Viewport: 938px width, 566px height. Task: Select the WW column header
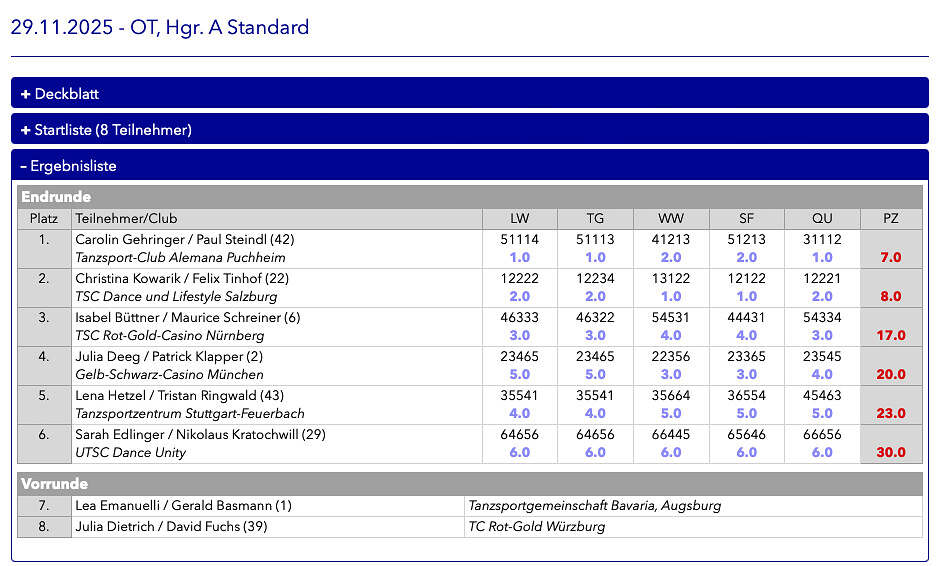coord(671,219)
